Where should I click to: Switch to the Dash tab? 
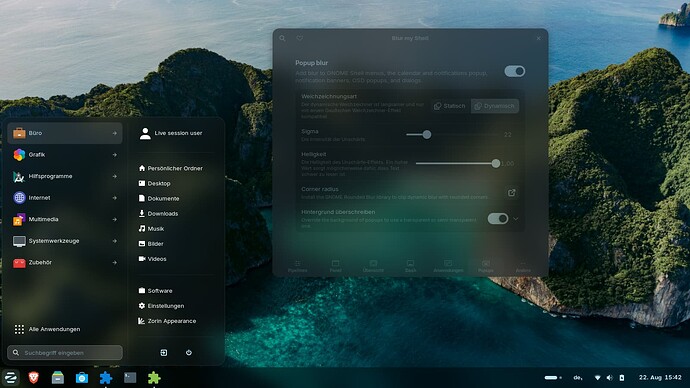(x=411, y=266)
